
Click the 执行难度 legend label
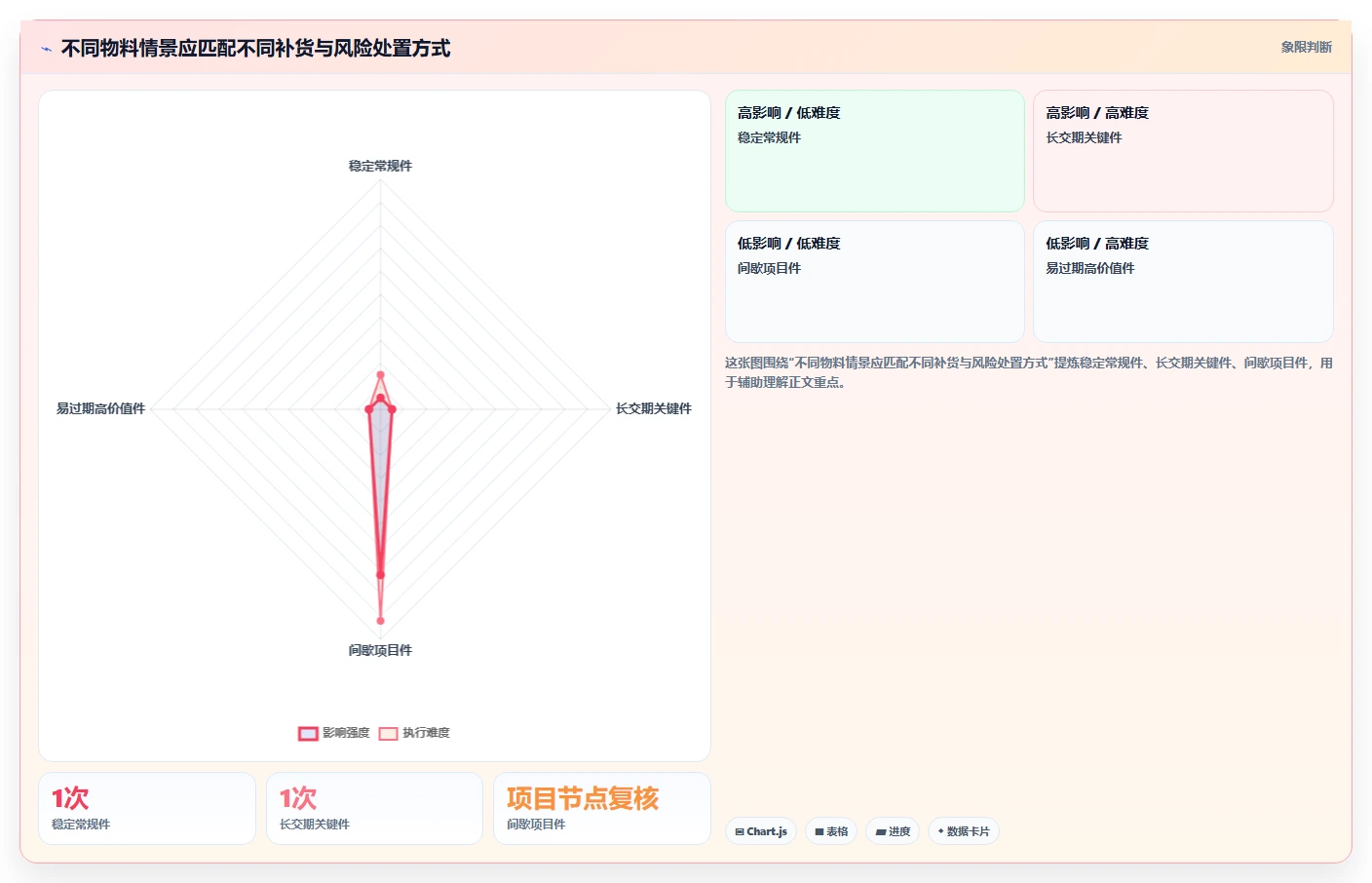426,733
